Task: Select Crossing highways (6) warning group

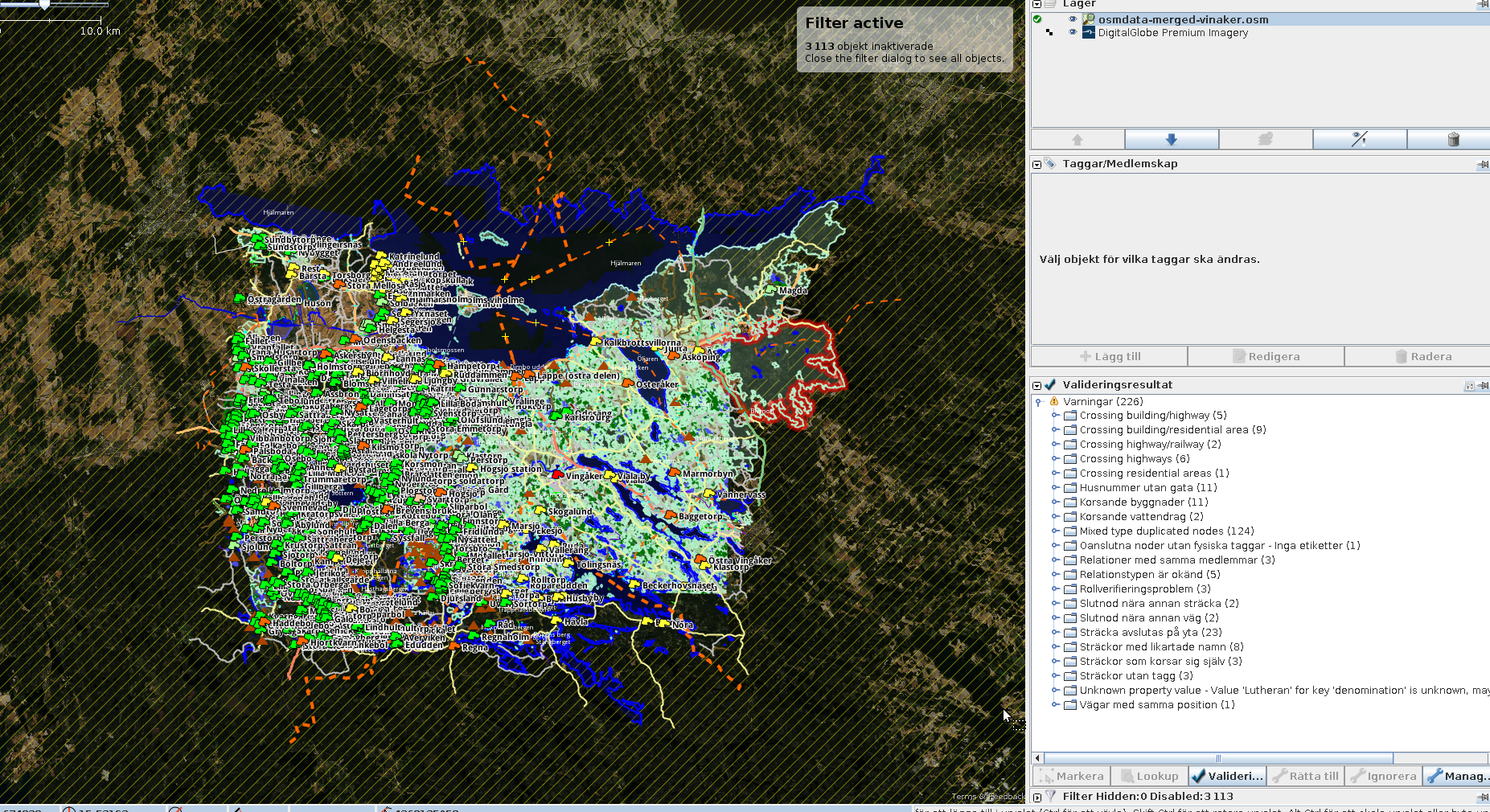Action: pos(1134,459)
